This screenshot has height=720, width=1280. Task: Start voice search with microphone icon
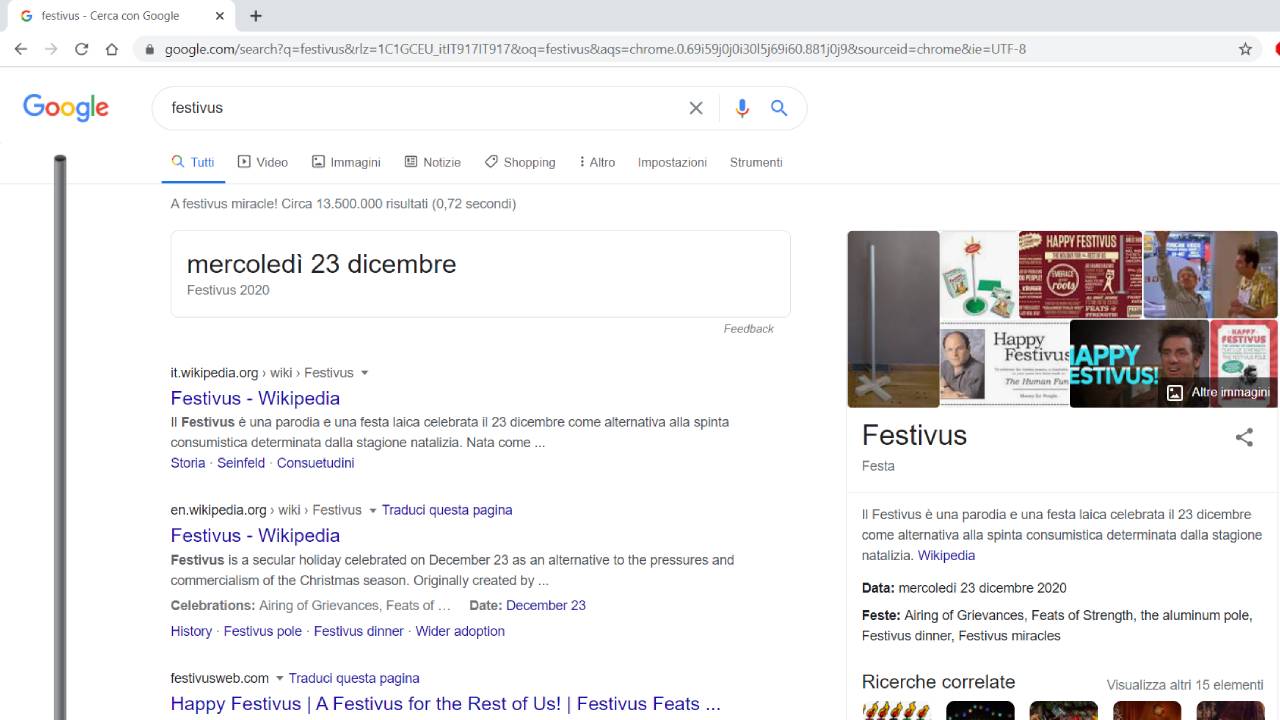742,108
